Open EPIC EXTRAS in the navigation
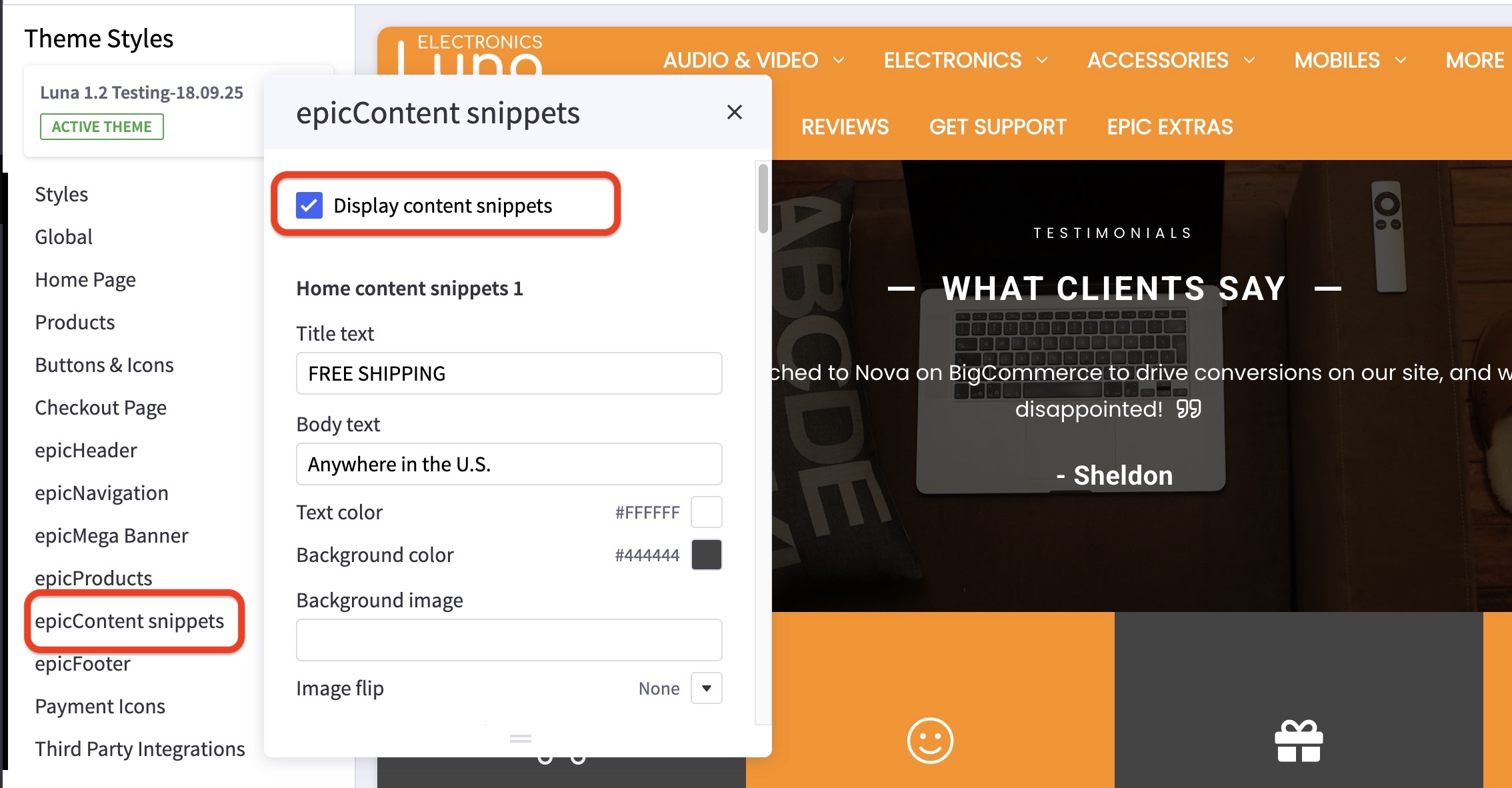This screenshot has height=788, width=1512. coord(1169,127)
